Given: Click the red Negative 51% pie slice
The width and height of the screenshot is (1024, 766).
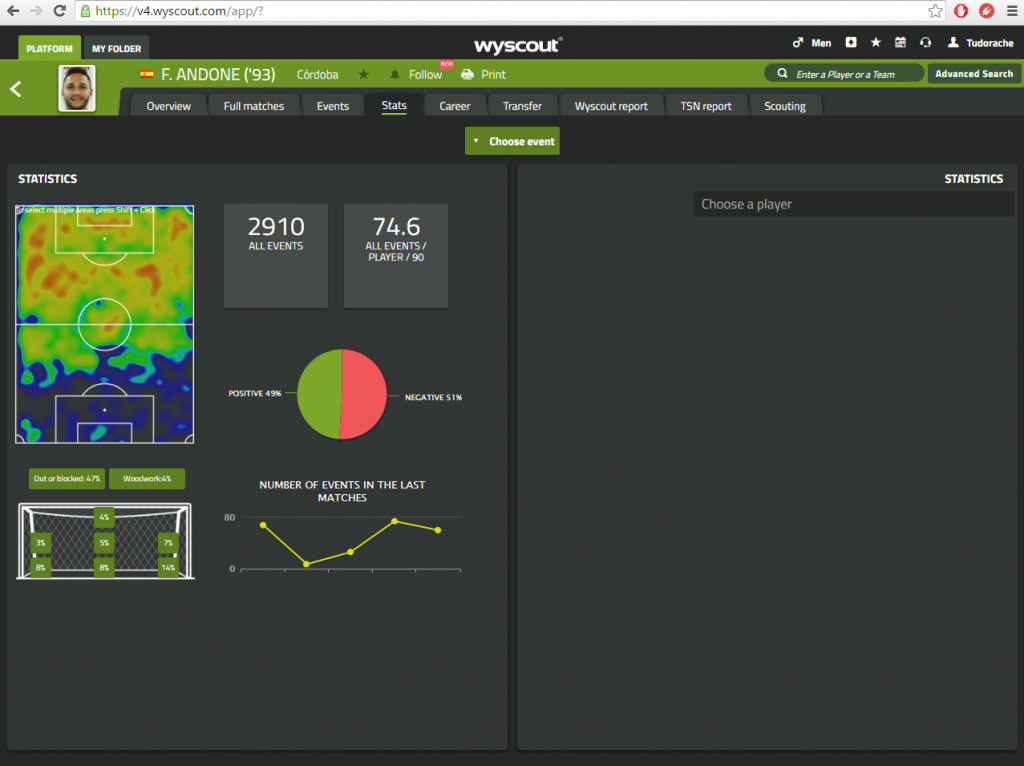Looking at the screenshot, I should point(364,393).
